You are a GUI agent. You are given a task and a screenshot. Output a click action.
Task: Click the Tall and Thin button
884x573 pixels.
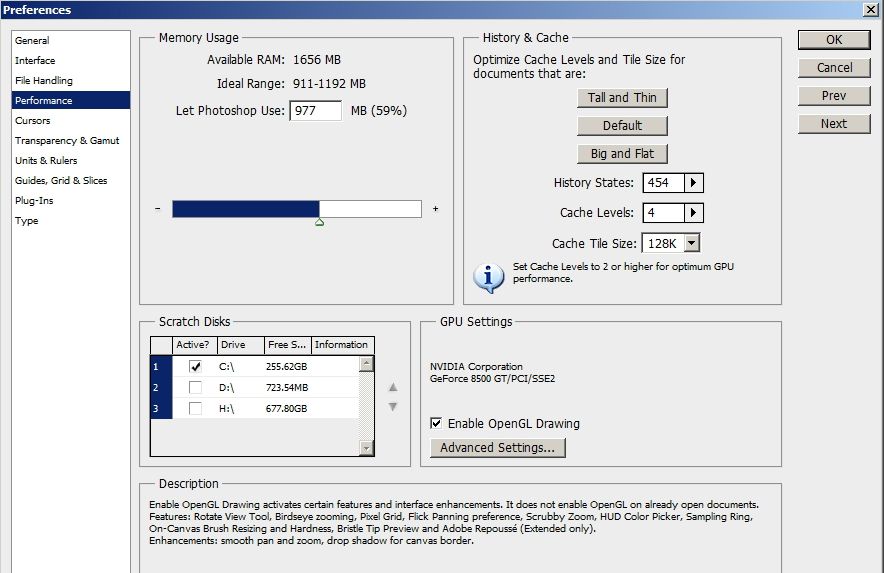[x=622, y=98]
